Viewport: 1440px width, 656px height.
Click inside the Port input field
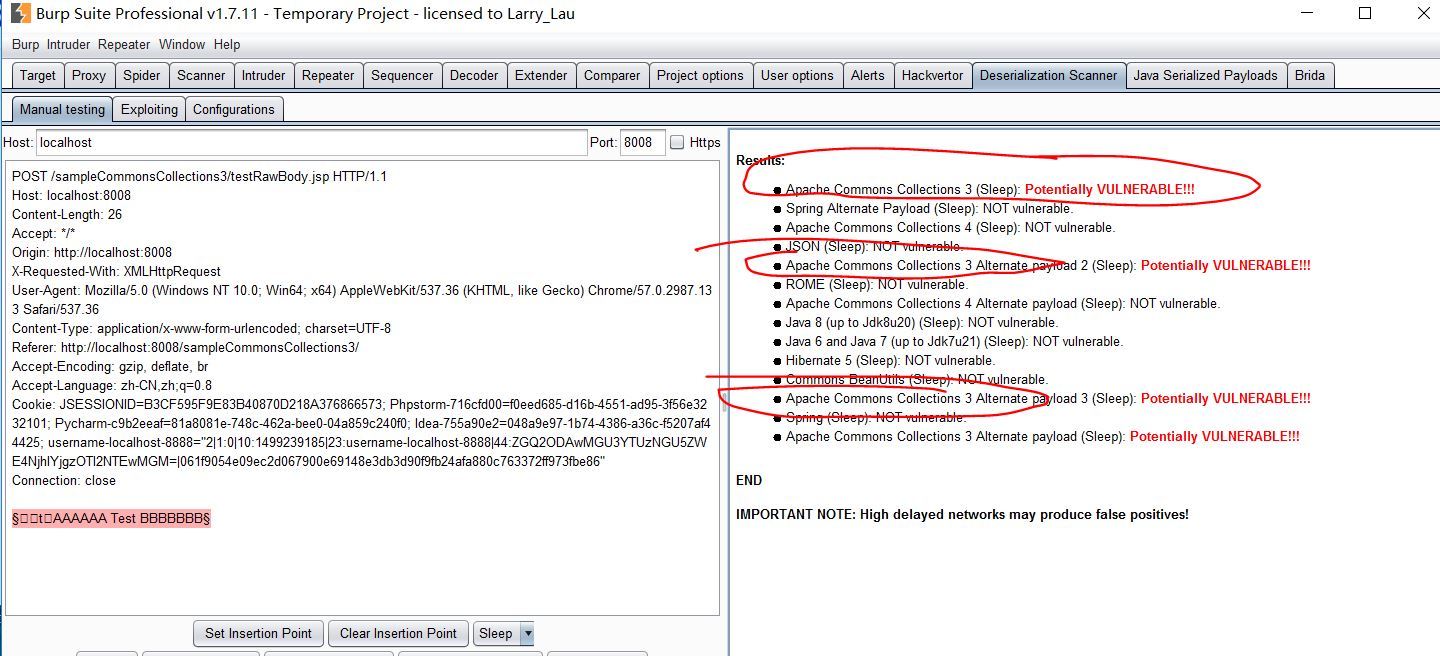tap(641, 142)
